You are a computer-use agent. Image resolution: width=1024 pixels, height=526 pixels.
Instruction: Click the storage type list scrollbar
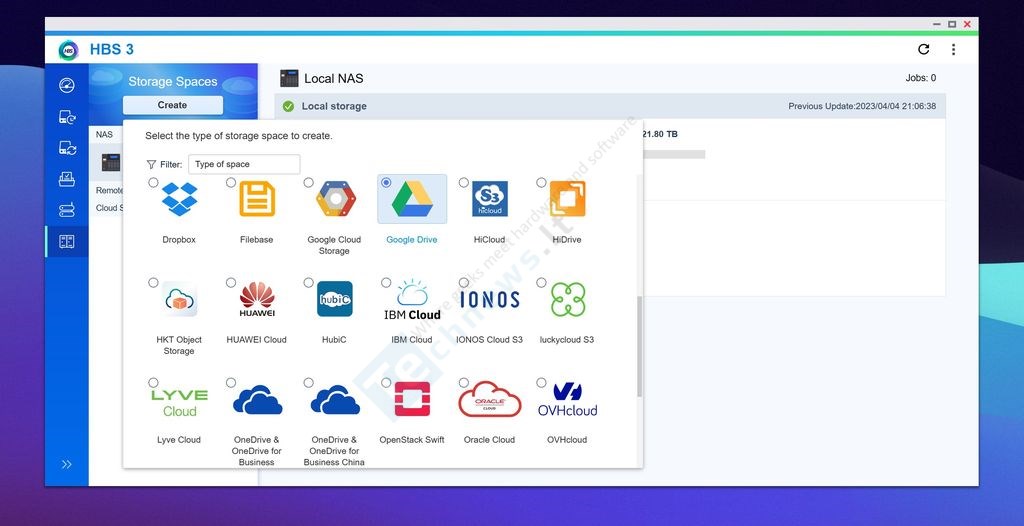[639, 346]
